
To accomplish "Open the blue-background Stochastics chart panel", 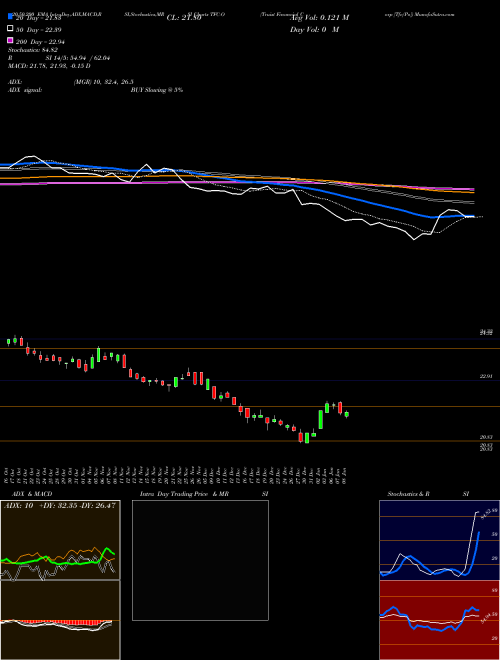I will click(x=439, y=540).
